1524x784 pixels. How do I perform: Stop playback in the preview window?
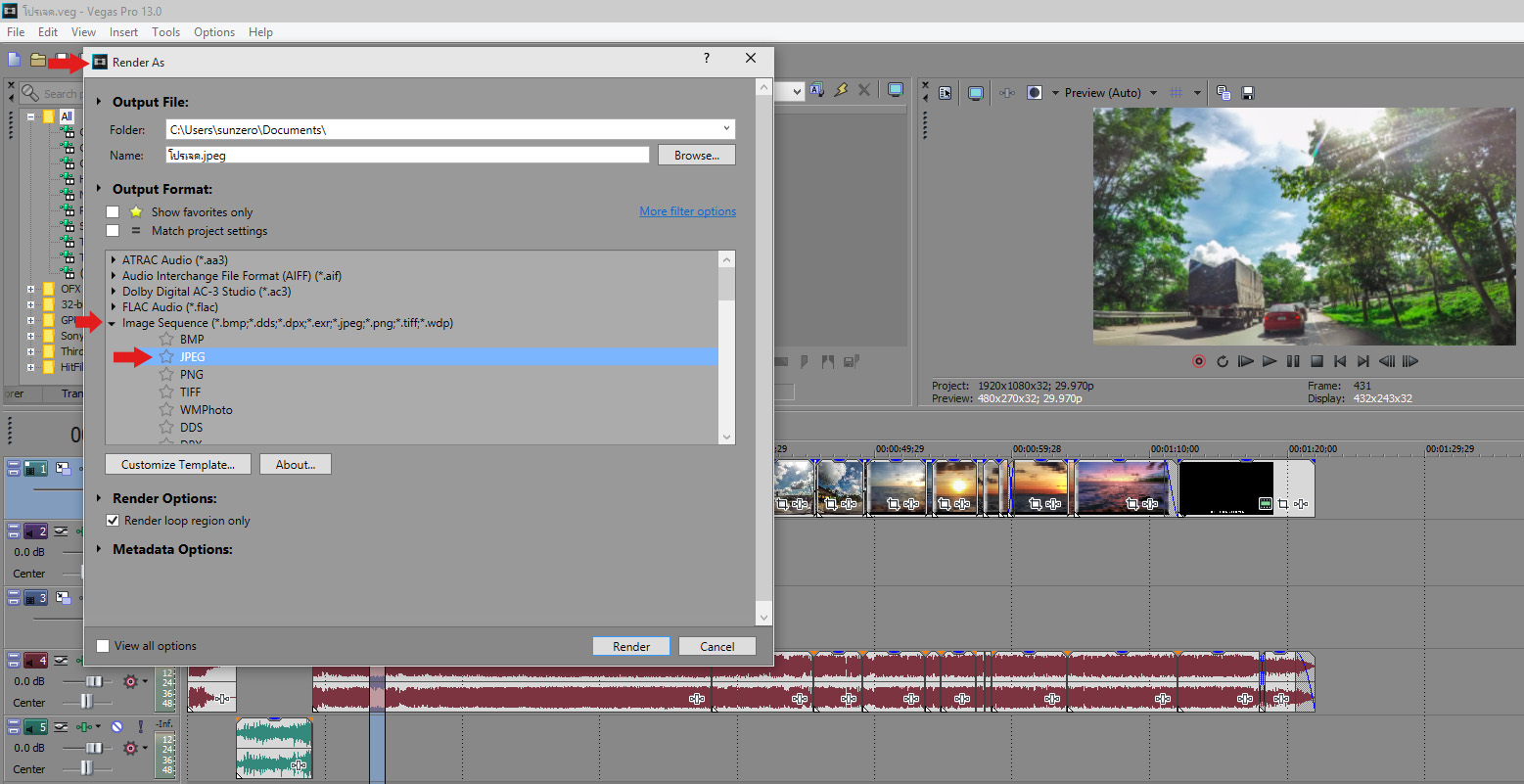[x=1316, y=361]
